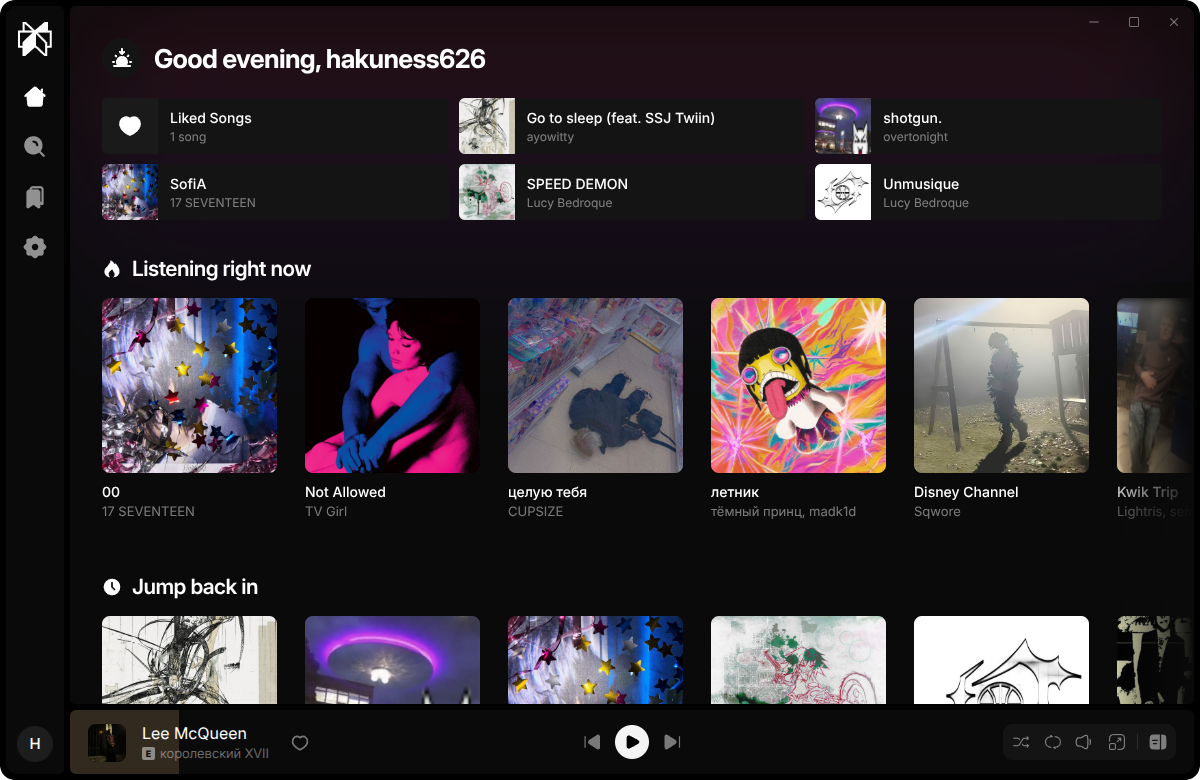Open the Lee McQueen track title
This screenshot has height=780, width=1200.
point(194,733)
